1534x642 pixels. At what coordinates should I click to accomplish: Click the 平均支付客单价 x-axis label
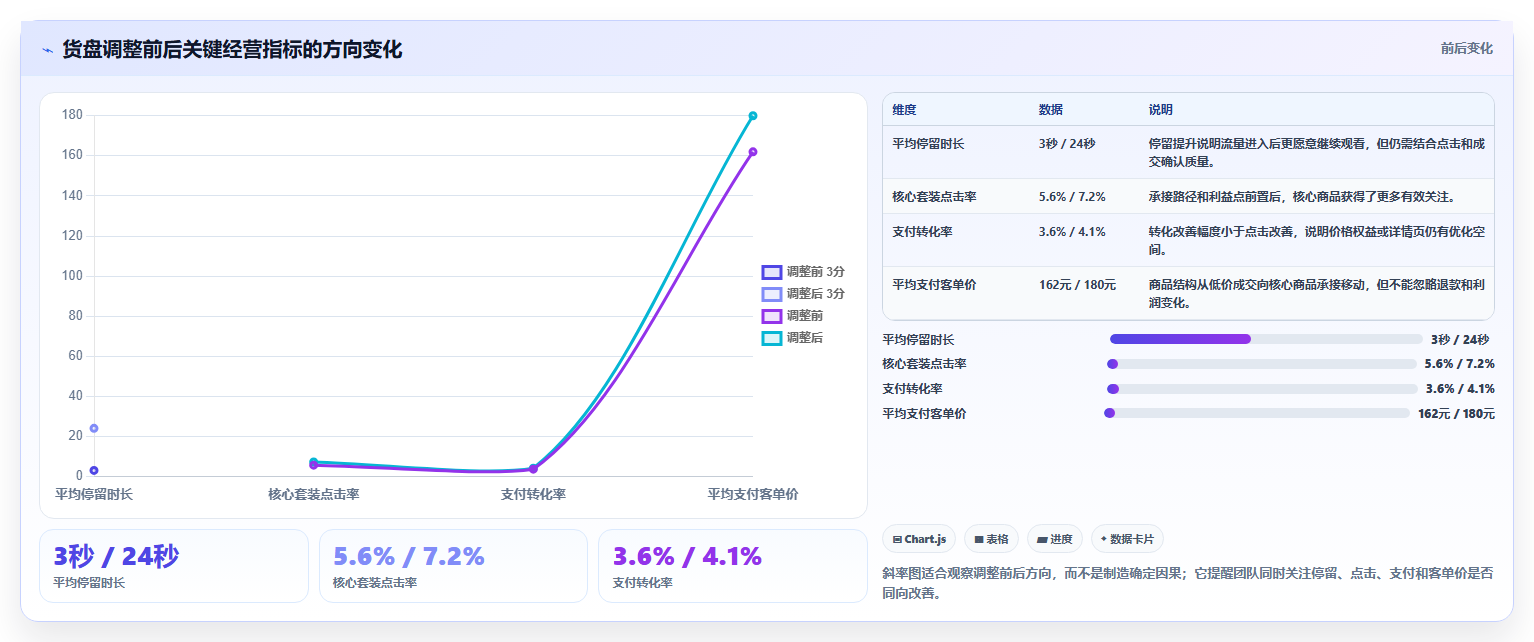753,494
